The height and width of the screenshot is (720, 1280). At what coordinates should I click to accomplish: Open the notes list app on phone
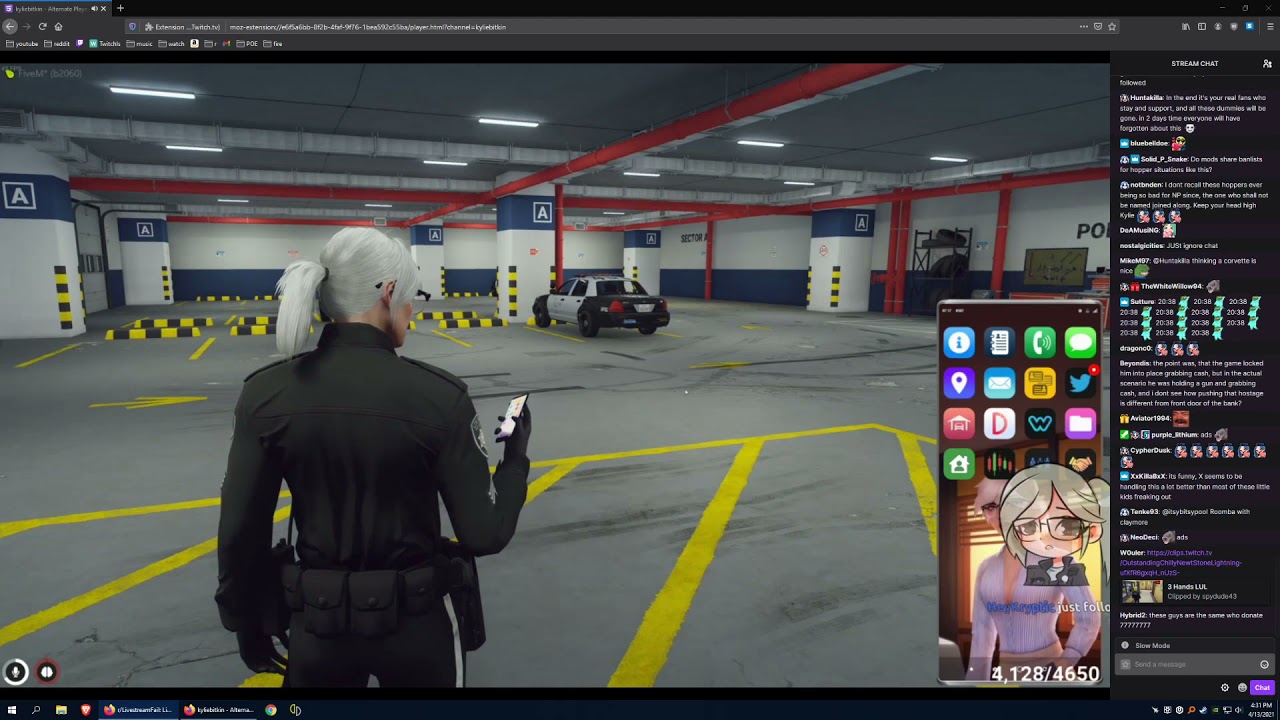[x=999, y=343]
